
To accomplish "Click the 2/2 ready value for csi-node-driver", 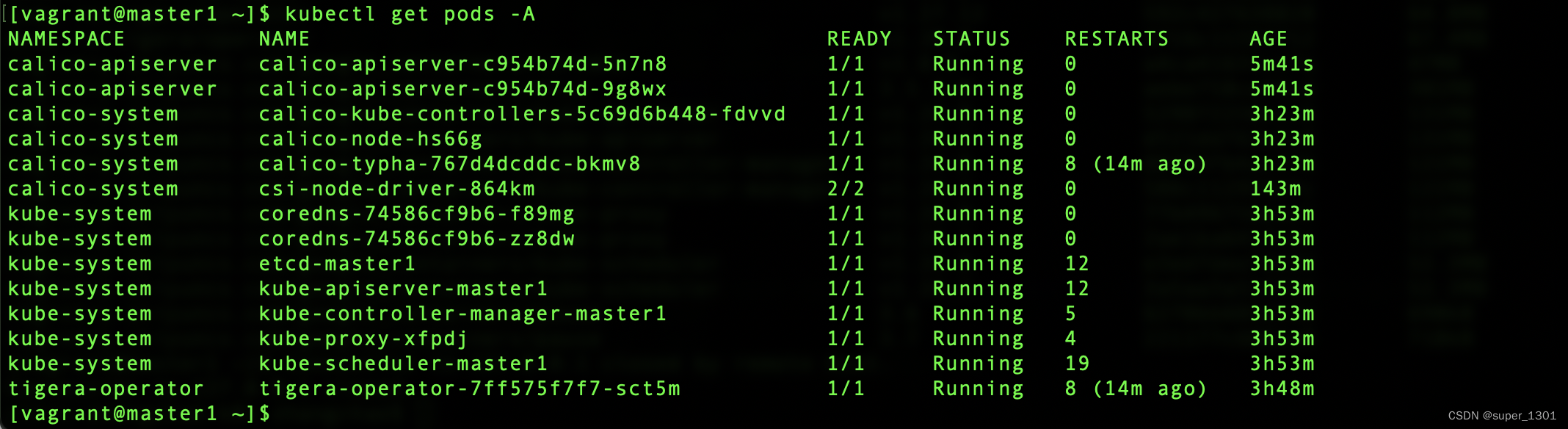I will pos(846,189).
